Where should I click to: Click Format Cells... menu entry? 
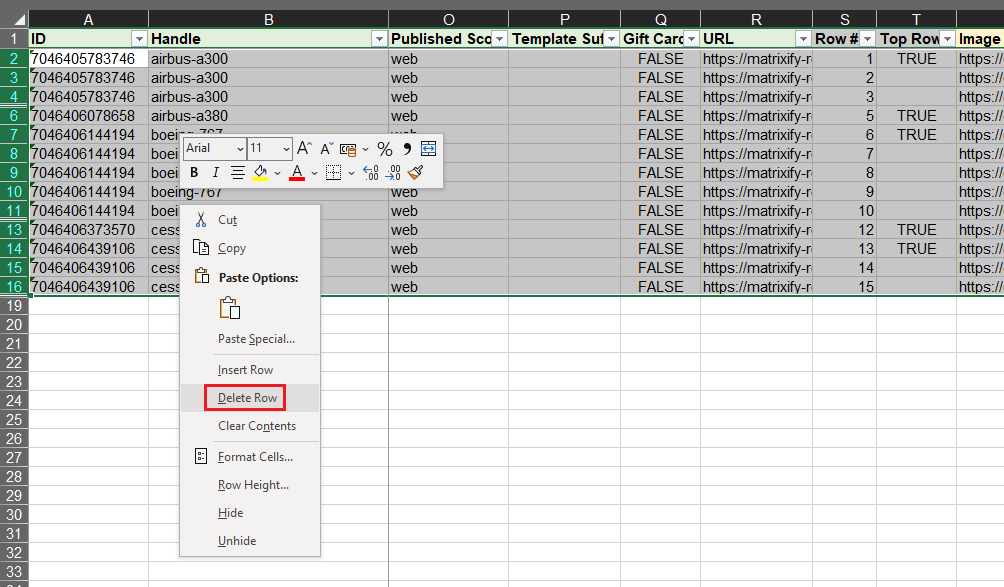(x=255, y=457)
